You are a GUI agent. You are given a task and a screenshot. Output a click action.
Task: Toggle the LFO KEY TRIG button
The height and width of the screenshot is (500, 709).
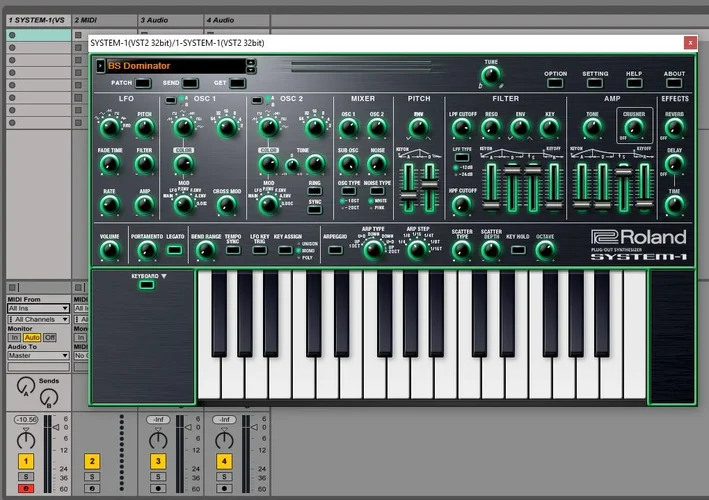pos(259,250)
